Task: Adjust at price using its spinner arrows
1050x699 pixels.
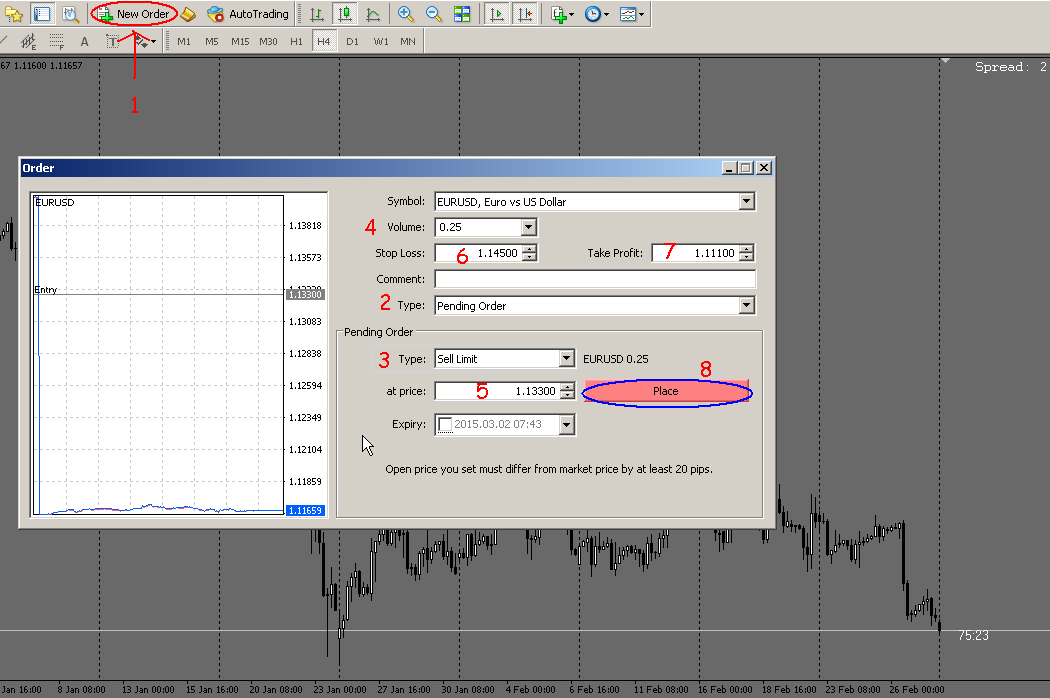Action: [x=567, y=391]
